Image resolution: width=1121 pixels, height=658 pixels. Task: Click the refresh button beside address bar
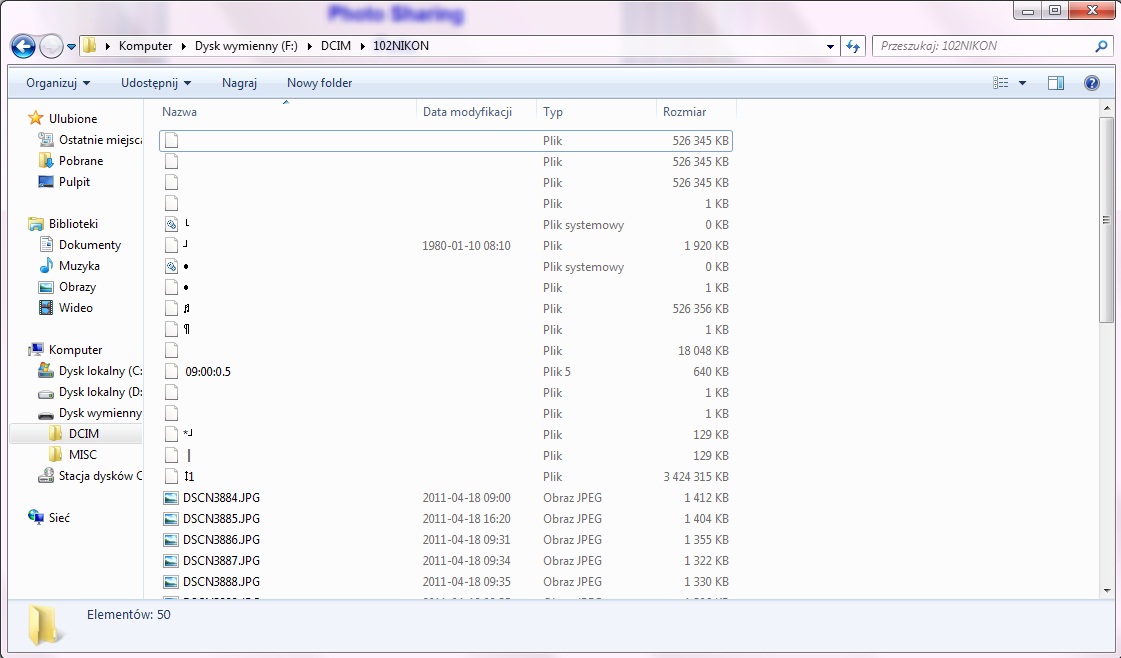(853, 46)
